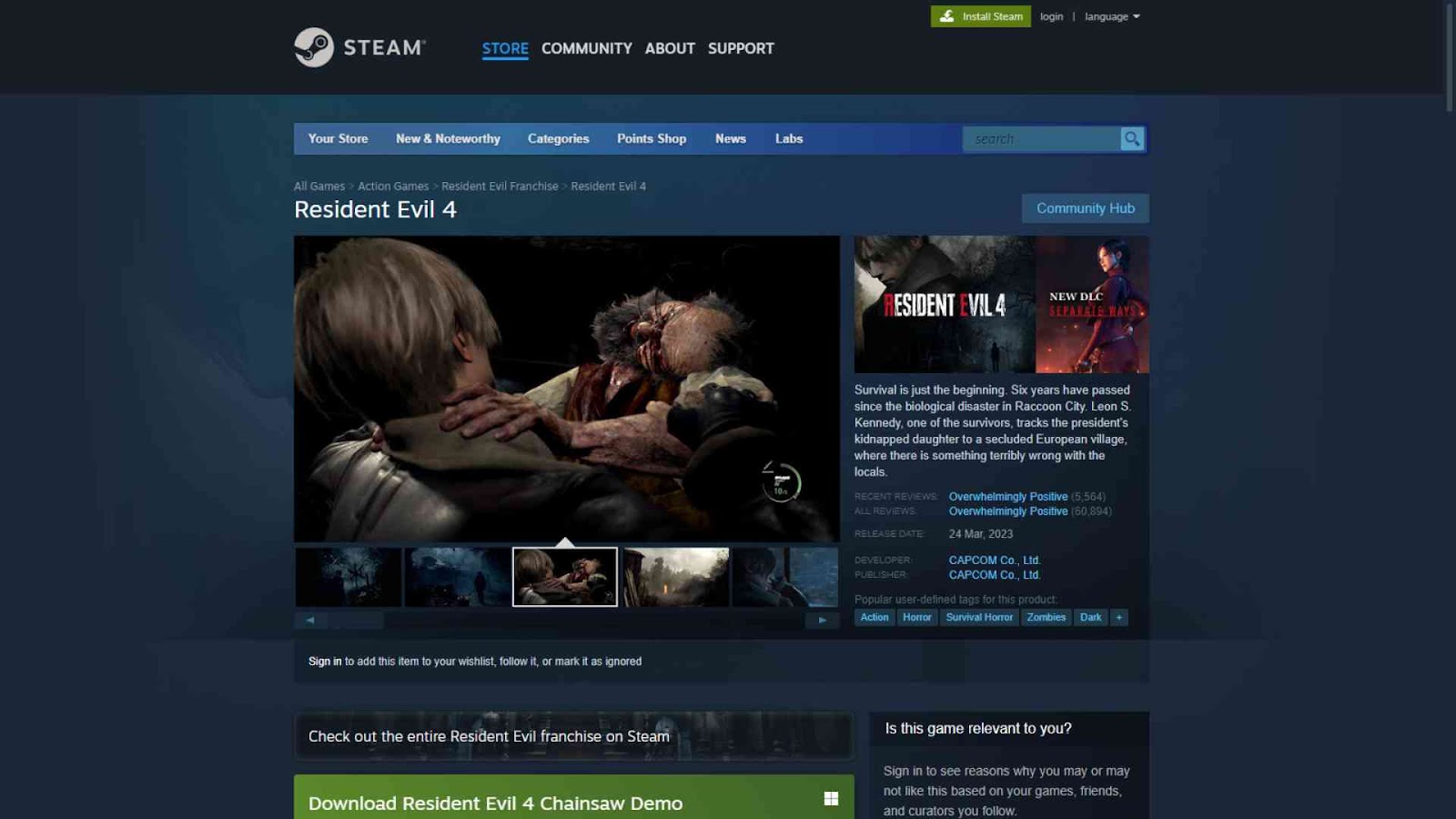The width and height of the screenshot is (1456, 819).
Task: Go to the ABOUT page
Action: tap(670, 48)
